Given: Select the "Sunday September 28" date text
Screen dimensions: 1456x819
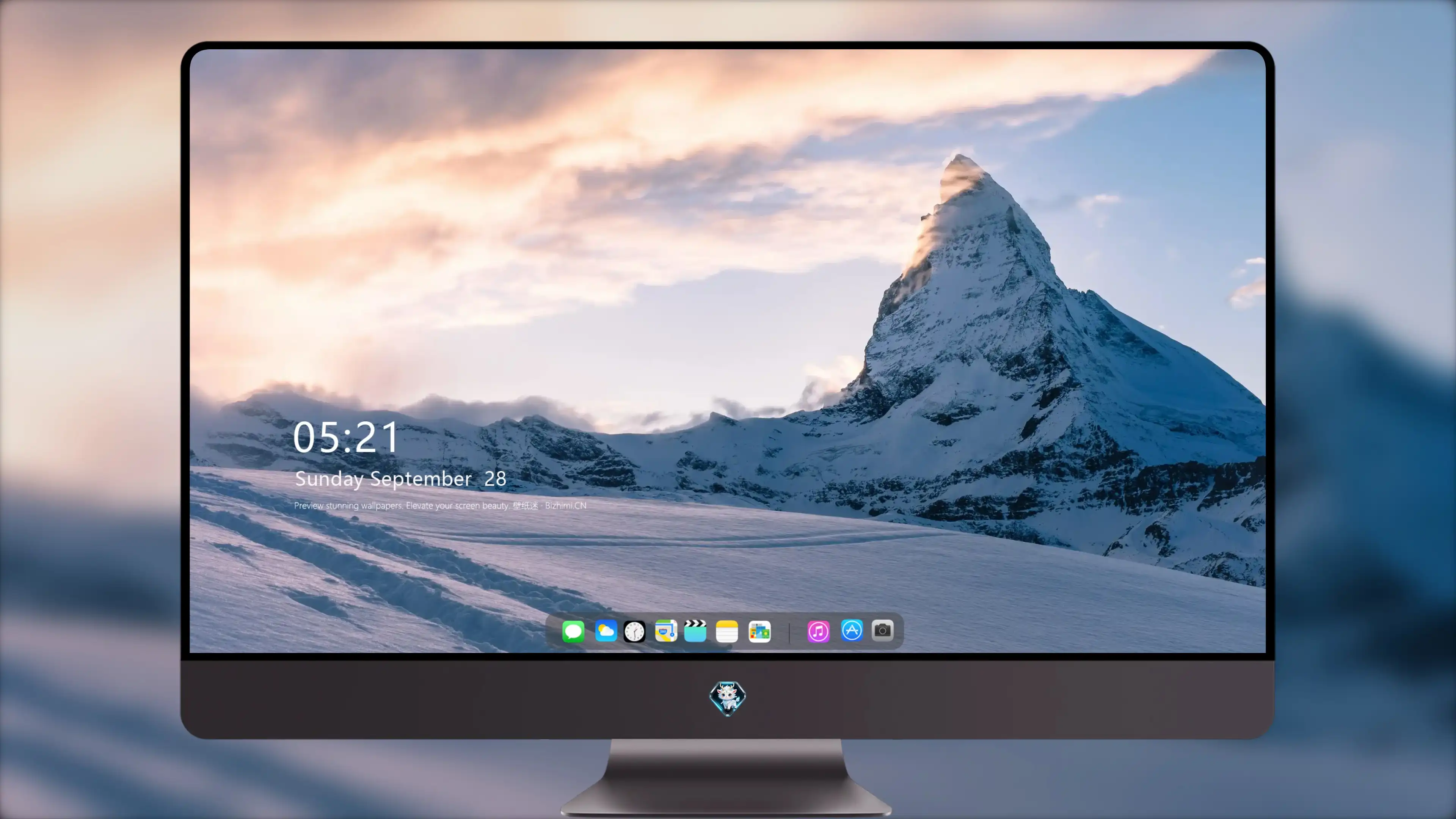Looking at the screenshot, I should pyautogui.click(x=401, y=479).
